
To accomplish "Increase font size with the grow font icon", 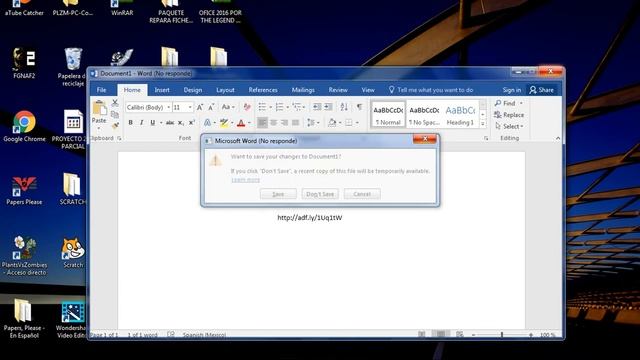I will coord(200,107).
